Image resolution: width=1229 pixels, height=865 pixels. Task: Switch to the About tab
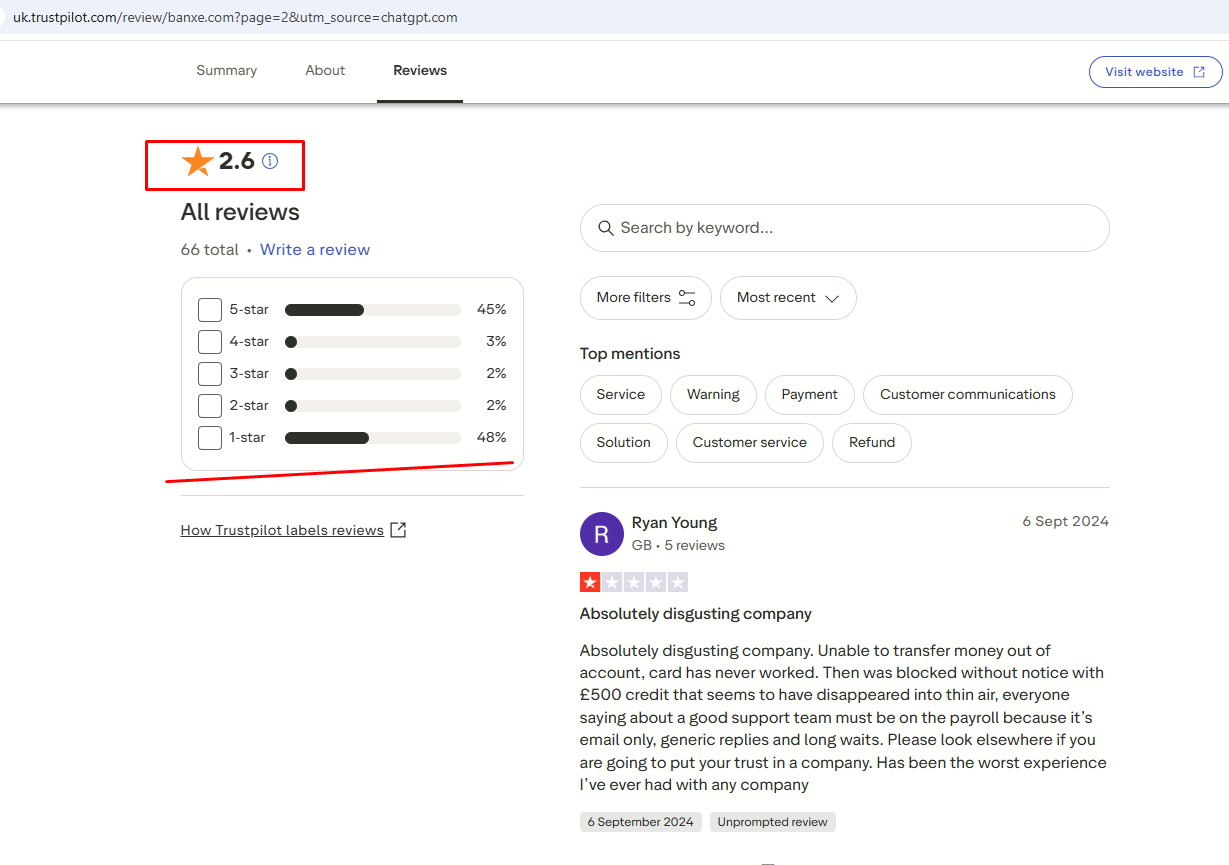[325, 71]
